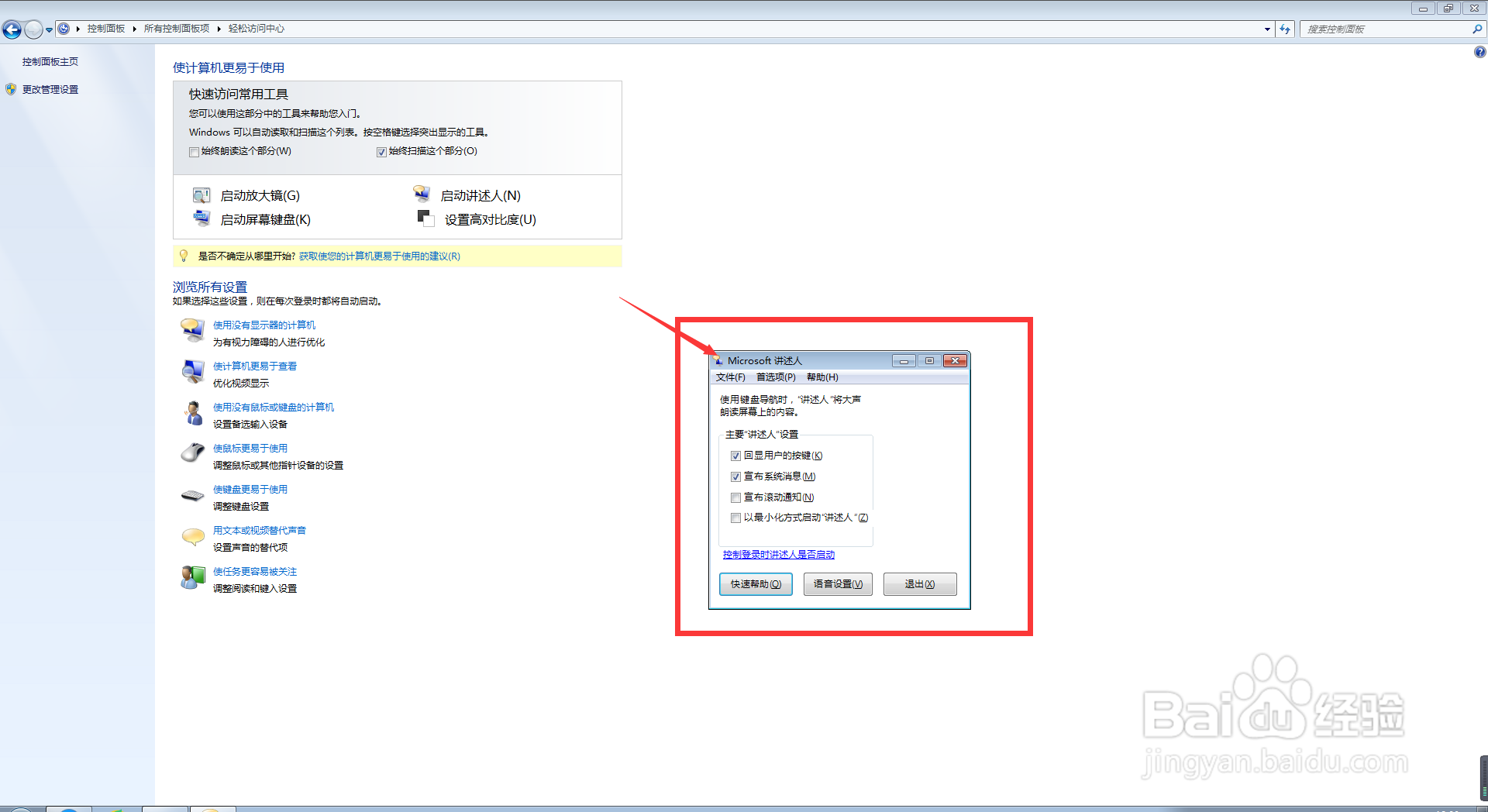Click 设置高对比度(U) label
This screenshot has height=812, width=1488.
point(491,220)
